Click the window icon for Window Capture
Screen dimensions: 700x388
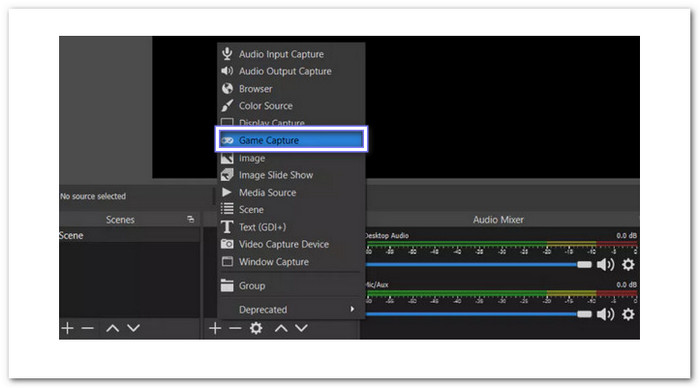click(227, 261)
